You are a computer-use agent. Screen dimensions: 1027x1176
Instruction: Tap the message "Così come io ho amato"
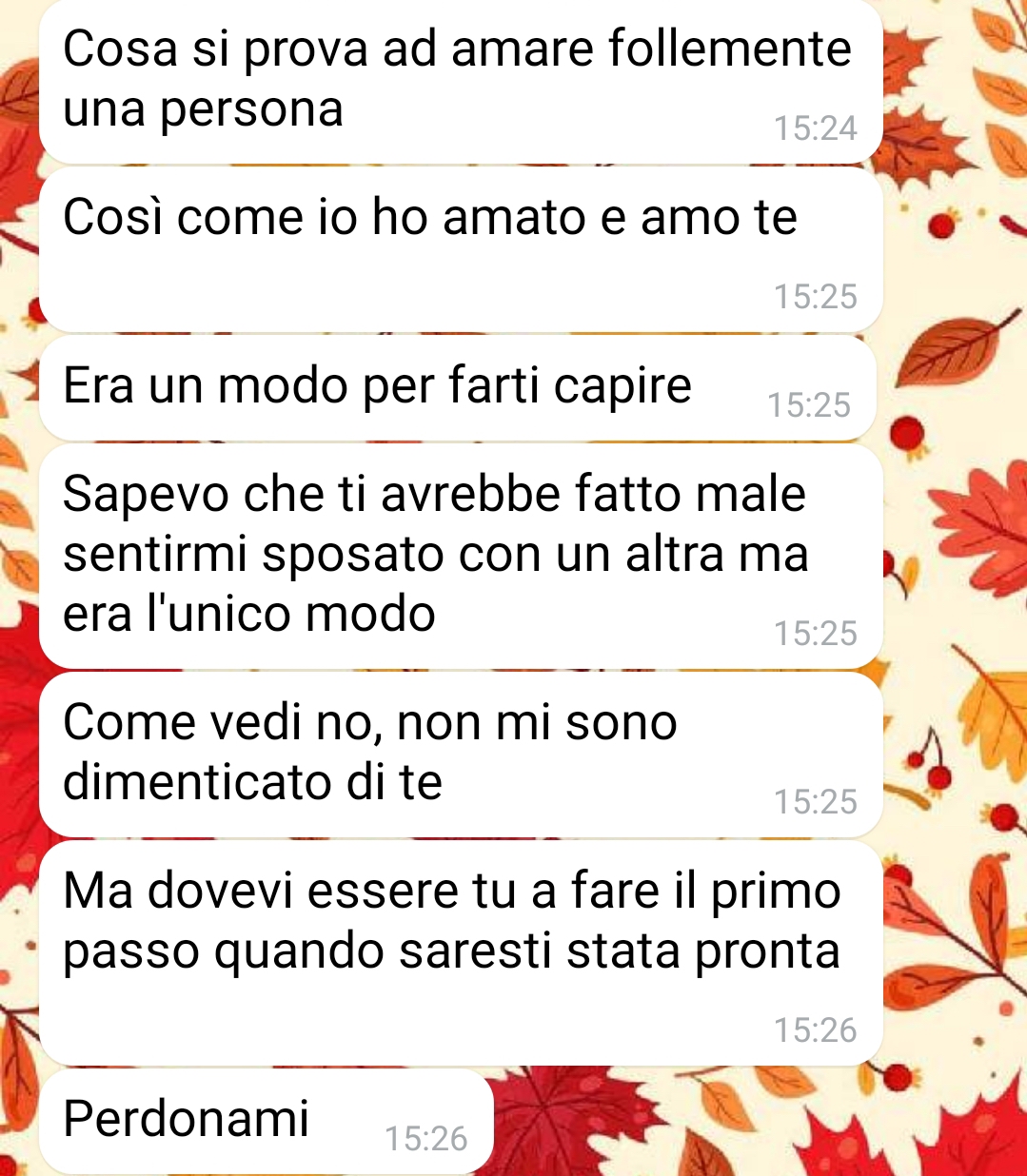[461, 249]
